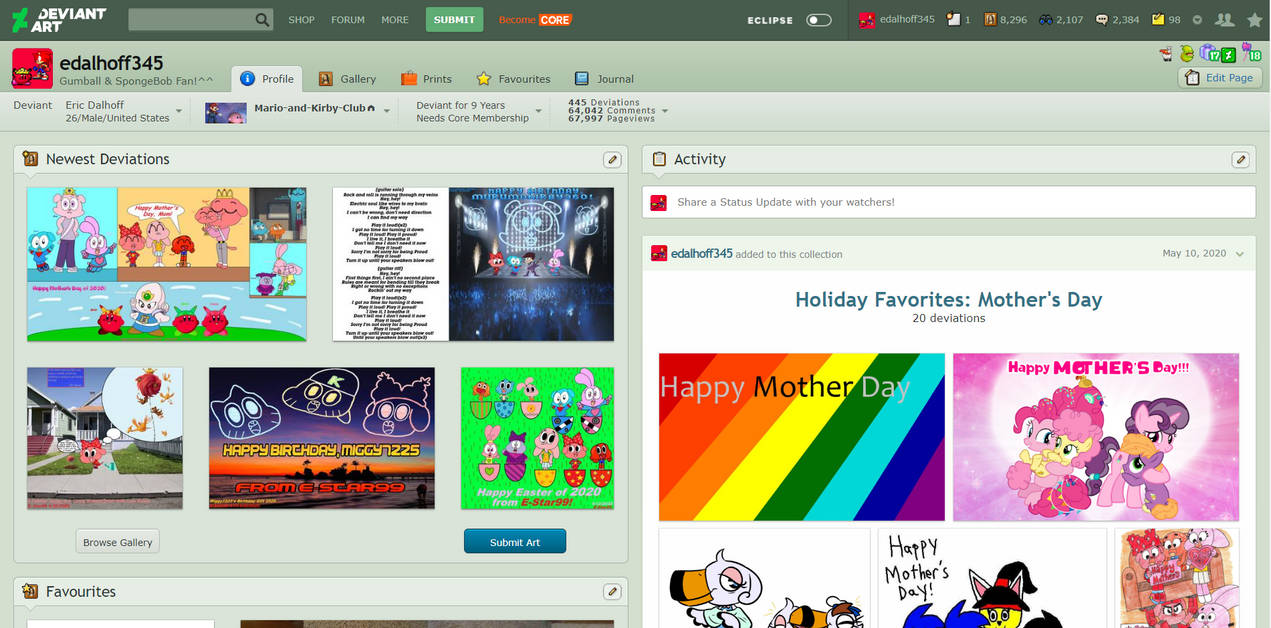
Task: Edit the Activity widget pencil icon
Action: coord(1240,160)
